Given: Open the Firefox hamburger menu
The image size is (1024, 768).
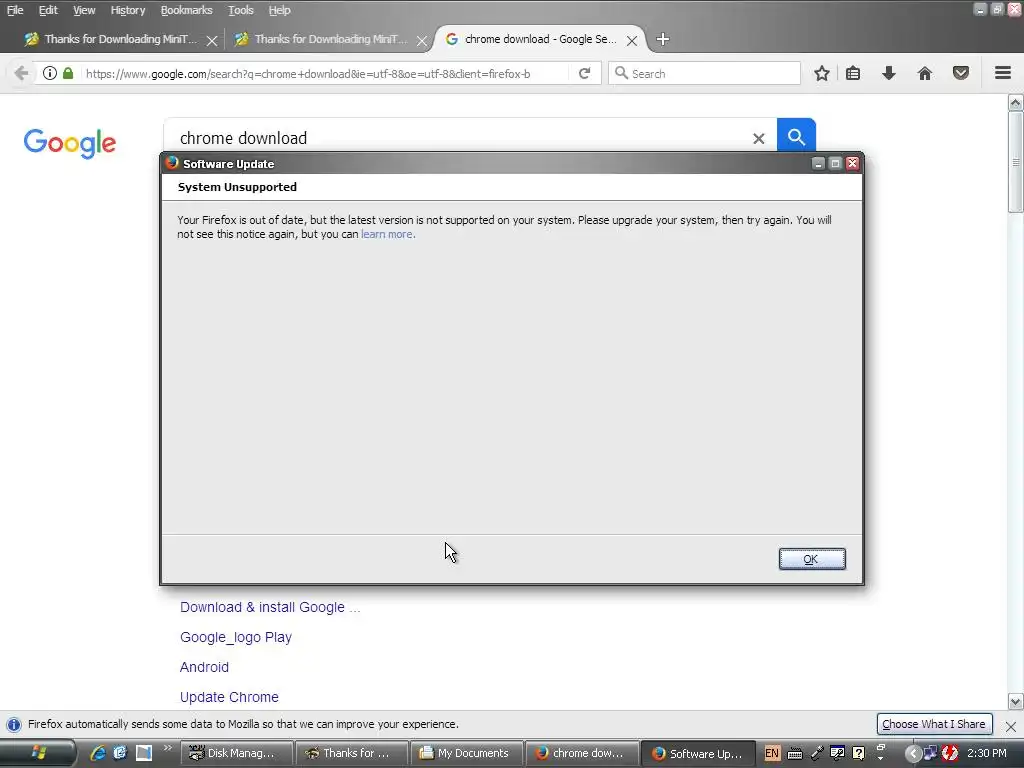Looking at the screenshot, I should 1003,72.
